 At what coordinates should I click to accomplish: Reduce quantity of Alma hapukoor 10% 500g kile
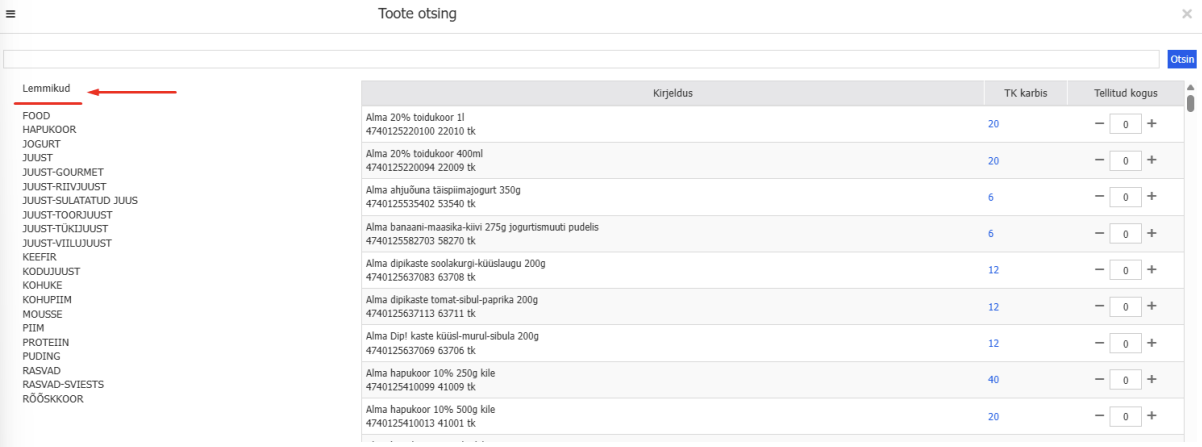point(1100,416)
